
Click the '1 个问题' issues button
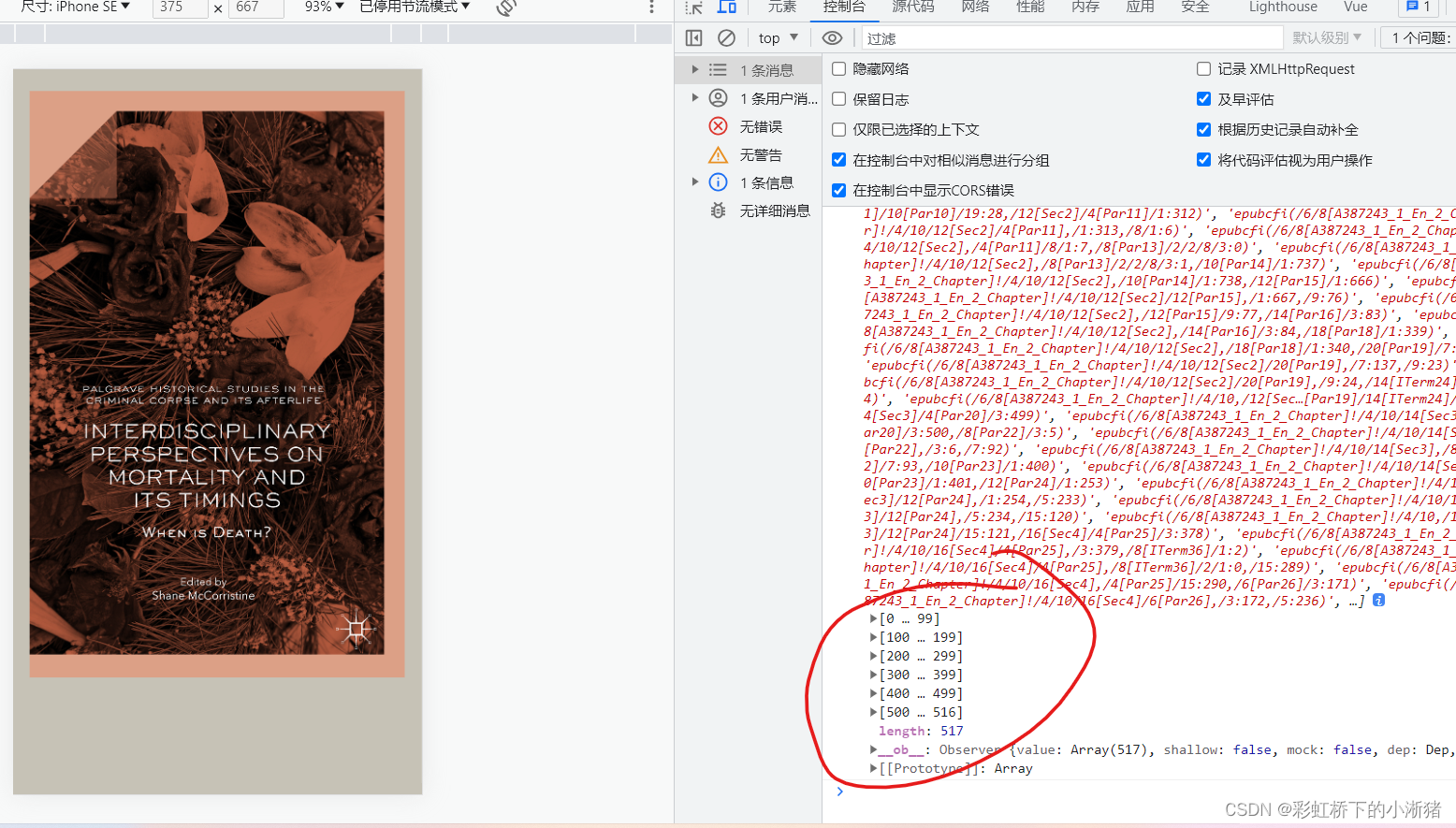(1419, 38)
